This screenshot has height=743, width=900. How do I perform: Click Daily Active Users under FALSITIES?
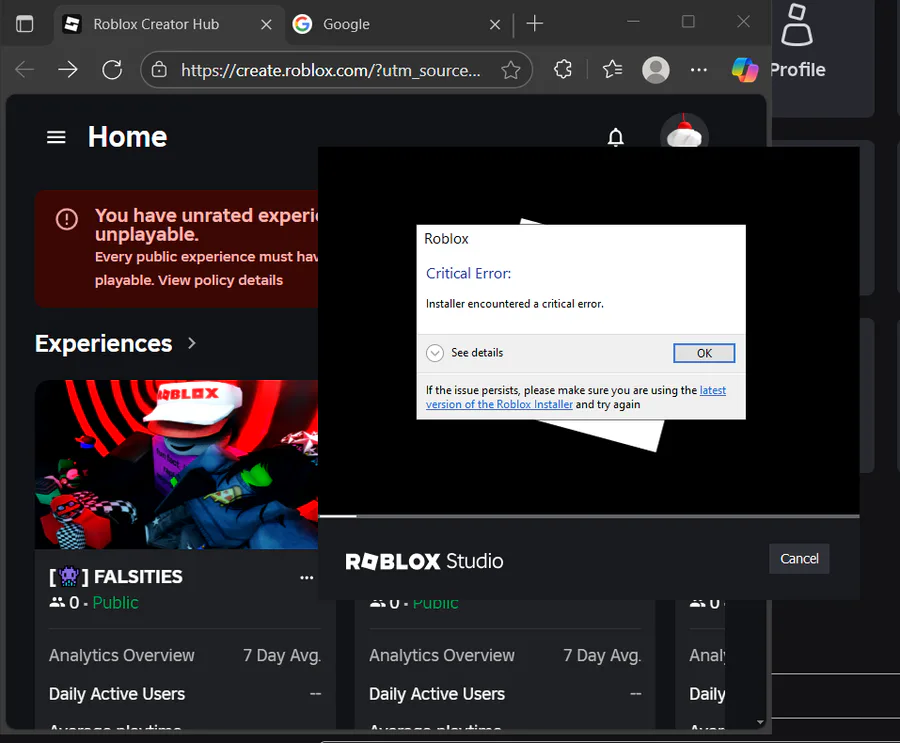(117, 694)
